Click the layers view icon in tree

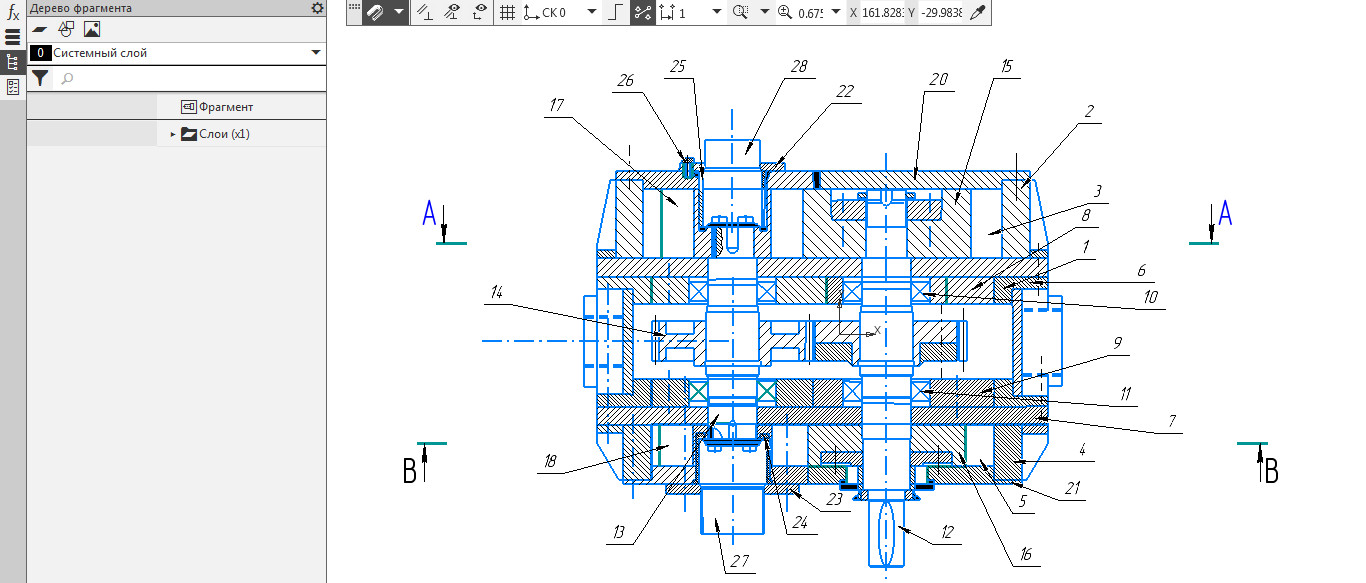tap(40, 29)
